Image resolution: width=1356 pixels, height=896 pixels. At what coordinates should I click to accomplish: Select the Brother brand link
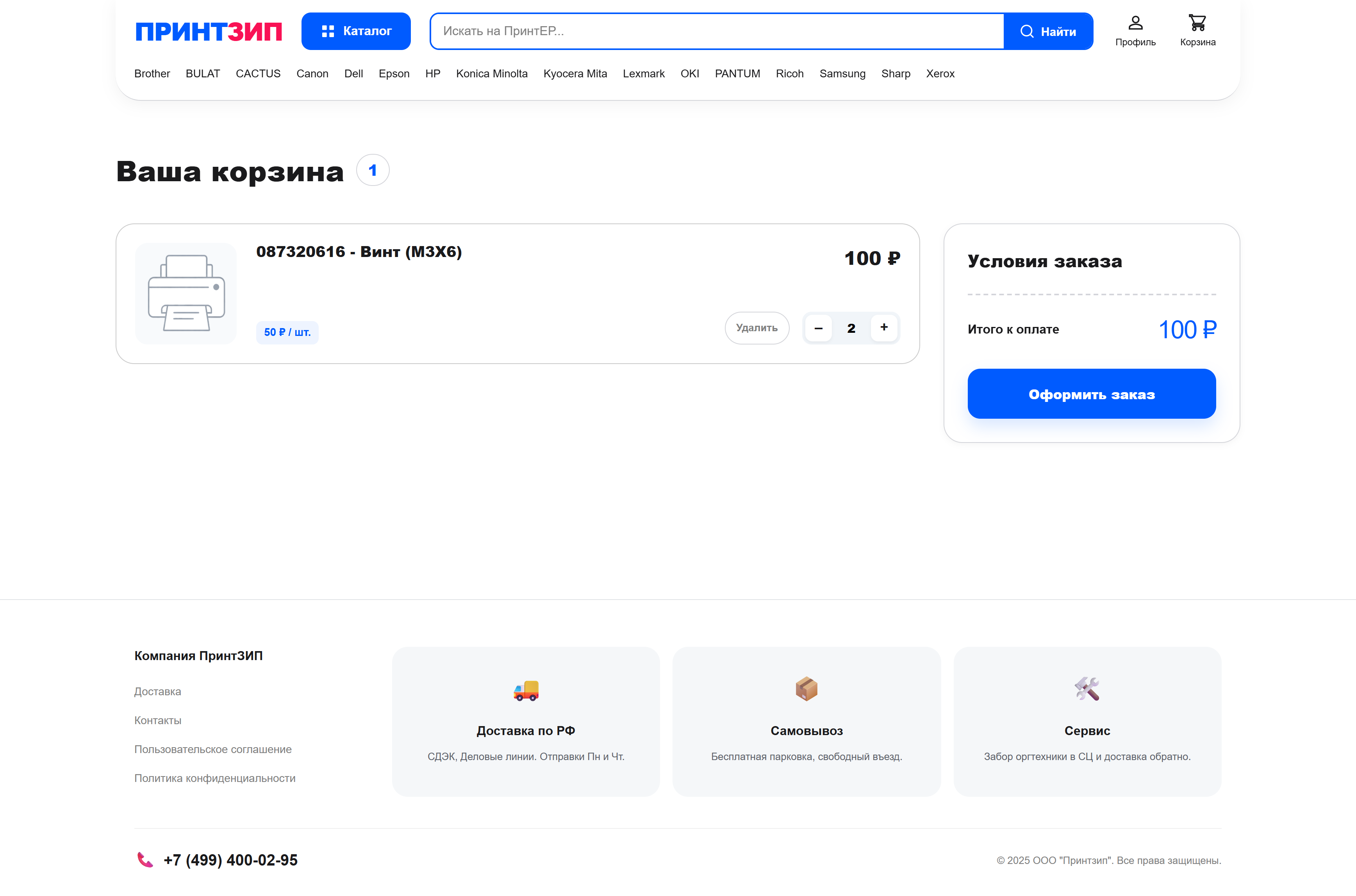pos(152,74)
